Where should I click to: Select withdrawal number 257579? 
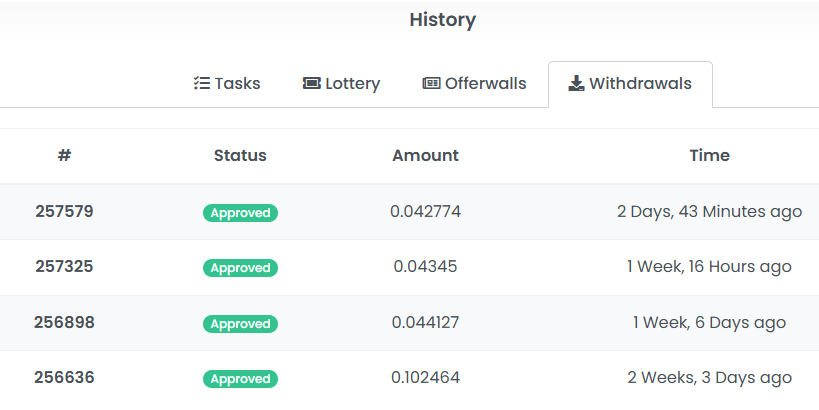(64, 211)
